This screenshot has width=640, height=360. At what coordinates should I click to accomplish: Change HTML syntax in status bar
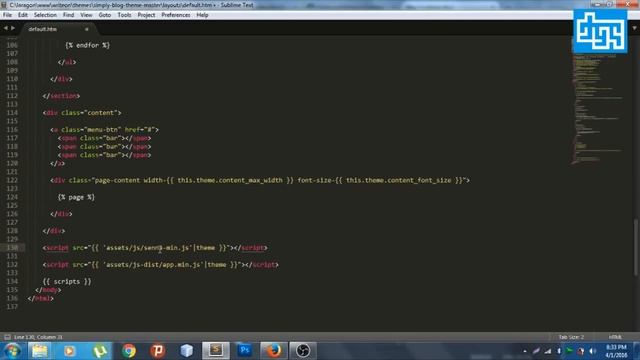tap(615, 337)
